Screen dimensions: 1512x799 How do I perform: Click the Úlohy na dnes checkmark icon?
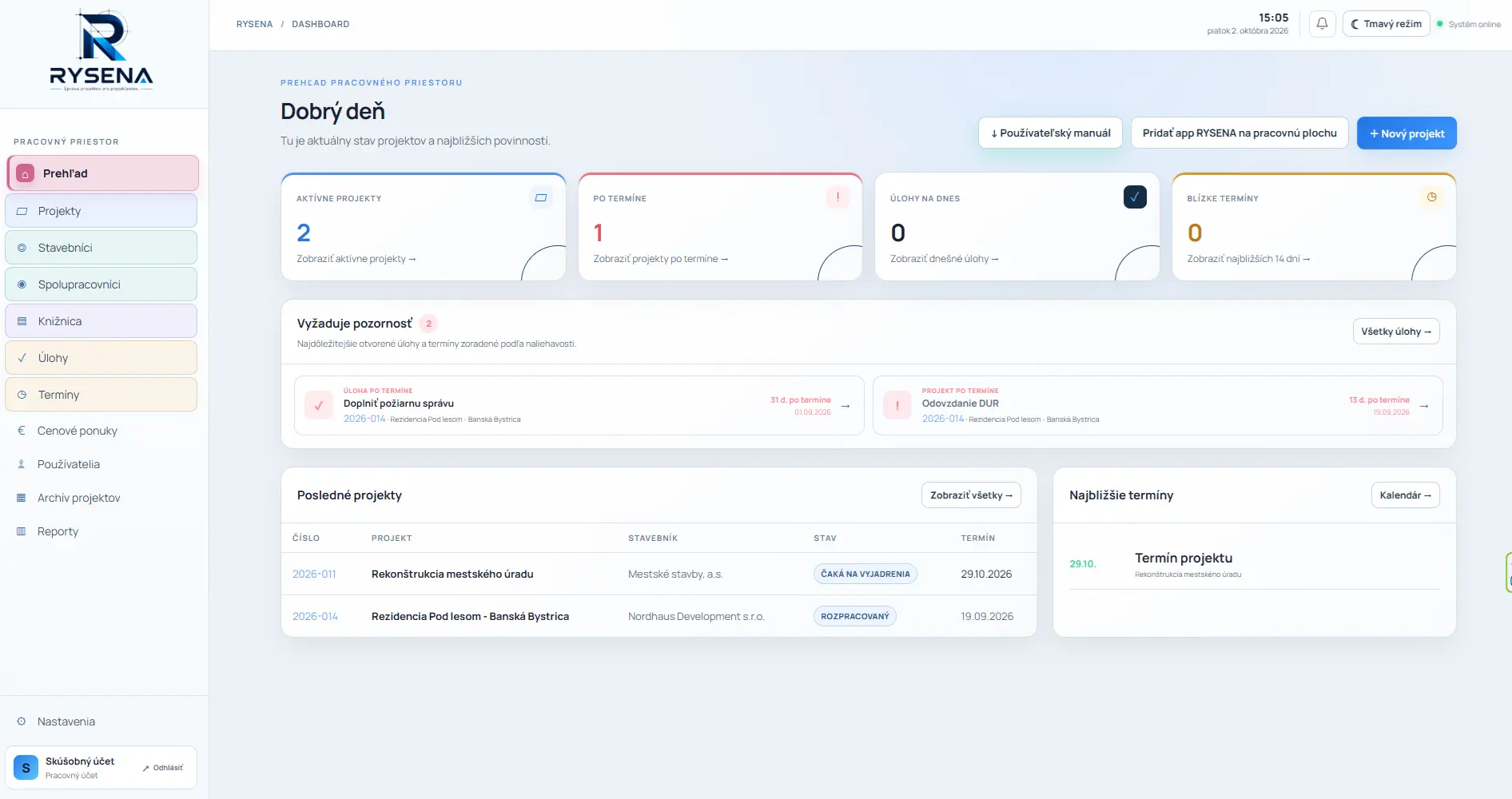(x=1135, y=197)
